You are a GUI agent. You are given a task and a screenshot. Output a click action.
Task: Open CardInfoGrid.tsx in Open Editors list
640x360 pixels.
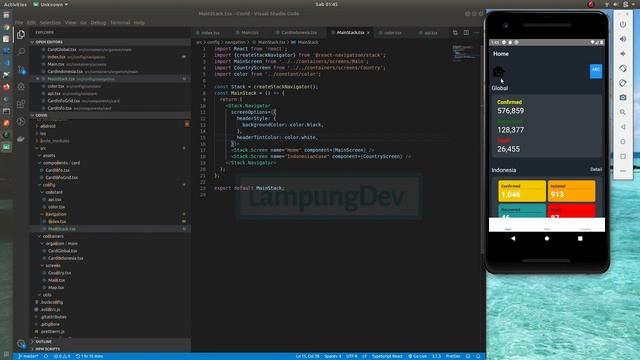(x=64, y=101)
